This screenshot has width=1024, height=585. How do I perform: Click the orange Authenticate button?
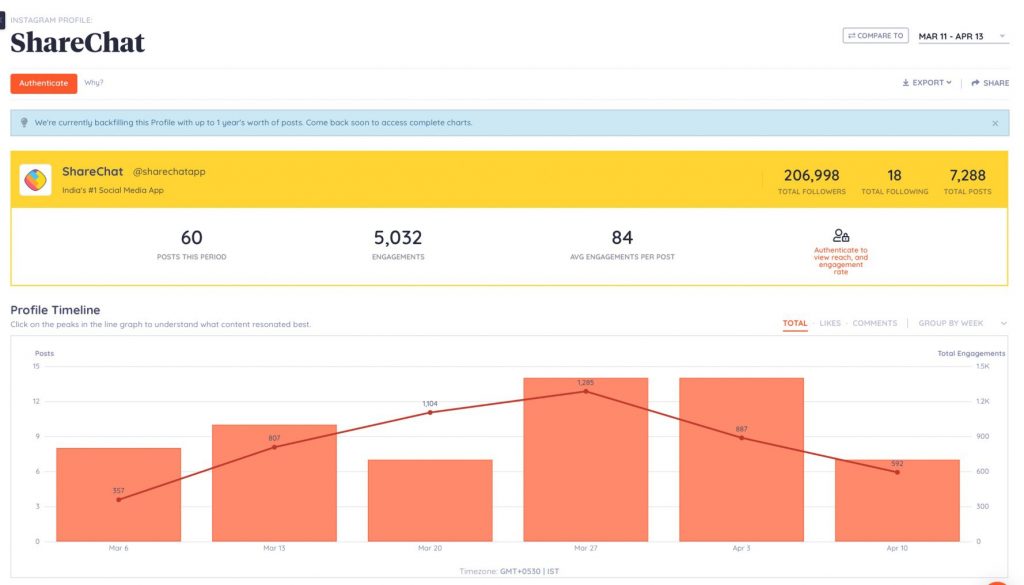click(x=44, y=83)
